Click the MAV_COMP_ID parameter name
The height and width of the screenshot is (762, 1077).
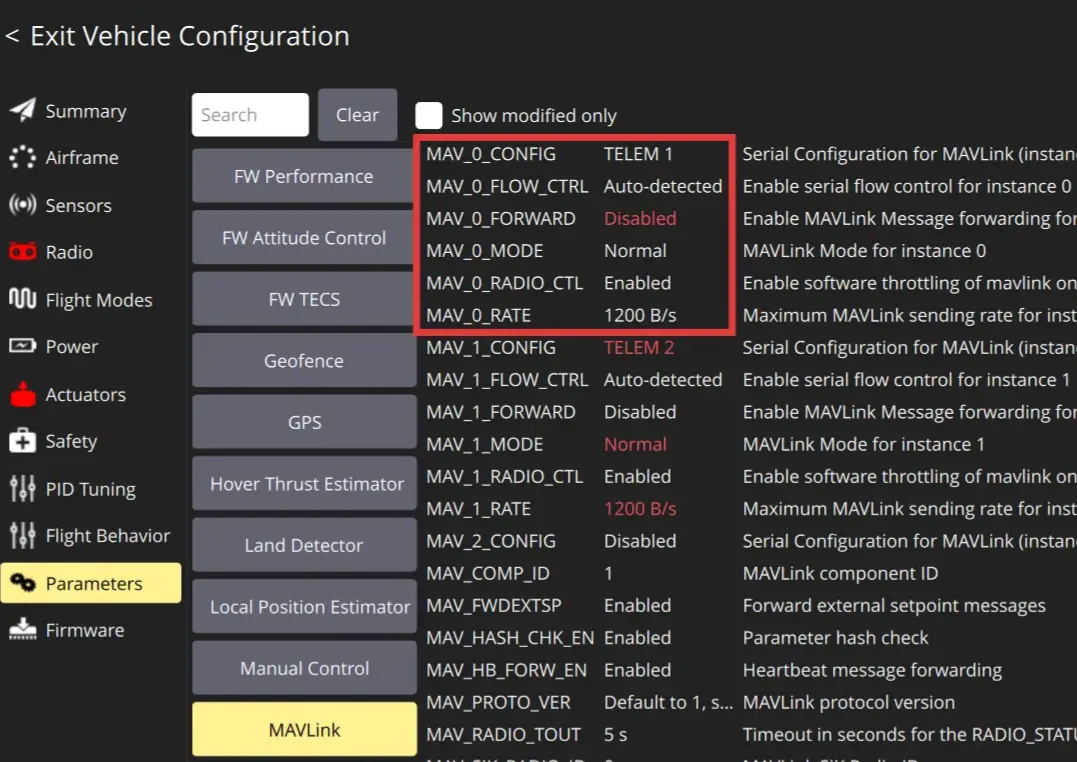coord(488,574)
